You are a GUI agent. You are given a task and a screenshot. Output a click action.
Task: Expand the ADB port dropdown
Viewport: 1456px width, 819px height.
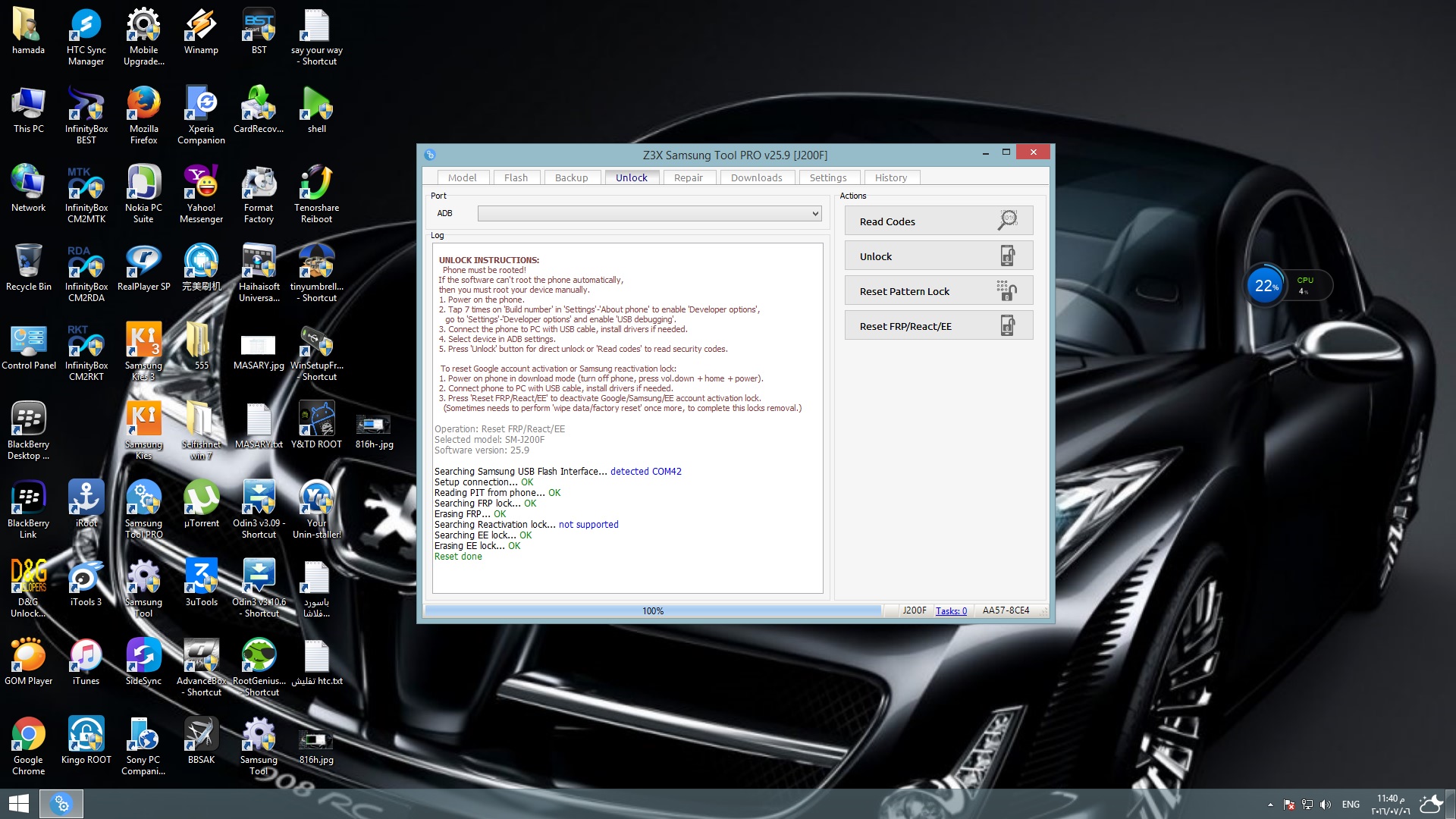[x=815, y=214]
